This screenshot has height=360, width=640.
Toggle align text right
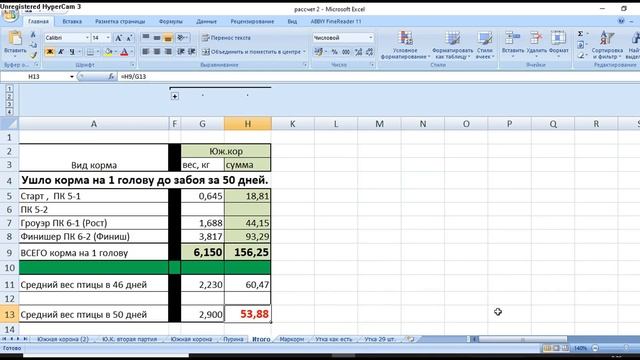[168, 52]
